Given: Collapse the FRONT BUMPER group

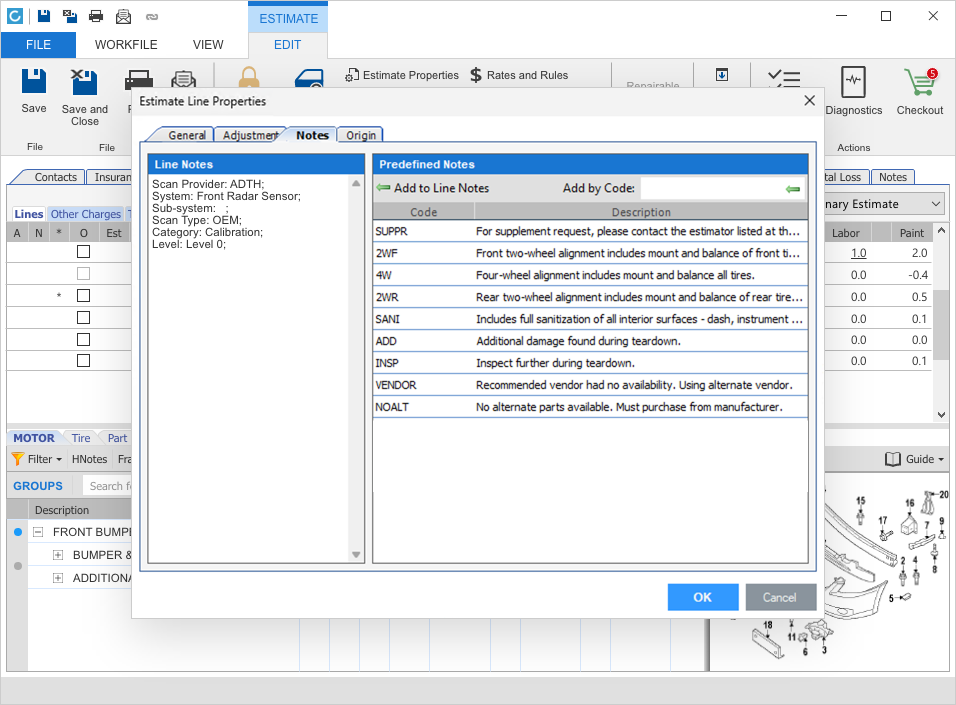Looking at the screenshot, I should pyautogui.click(x=38, y=532).
